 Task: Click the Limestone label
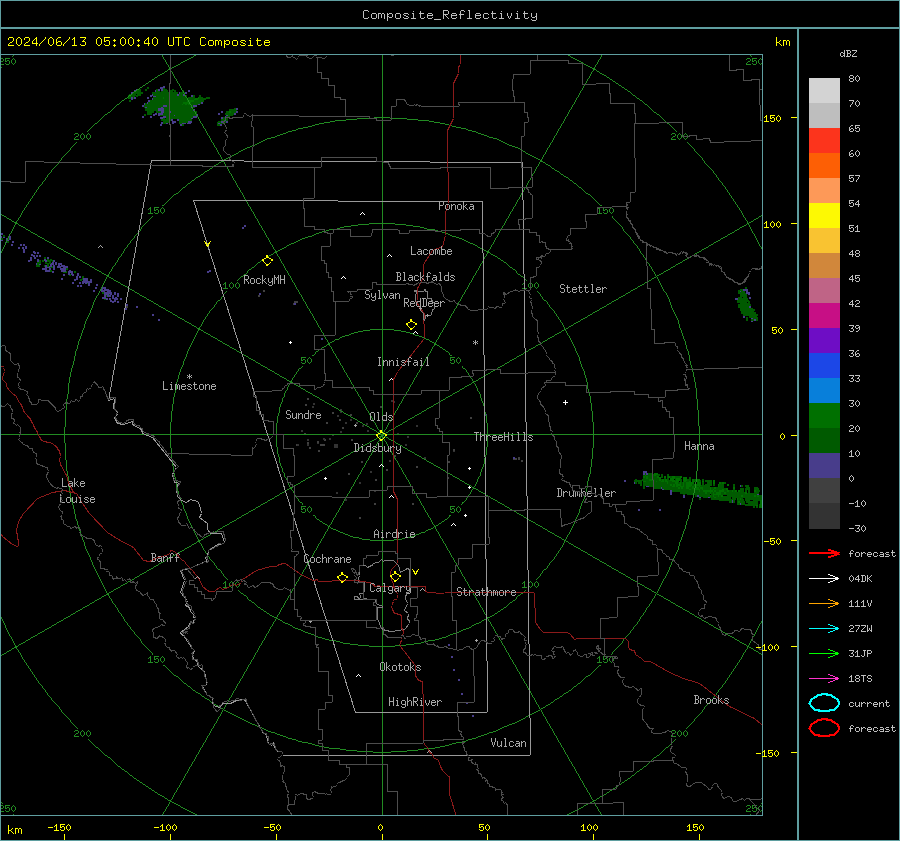click(189, 386)
